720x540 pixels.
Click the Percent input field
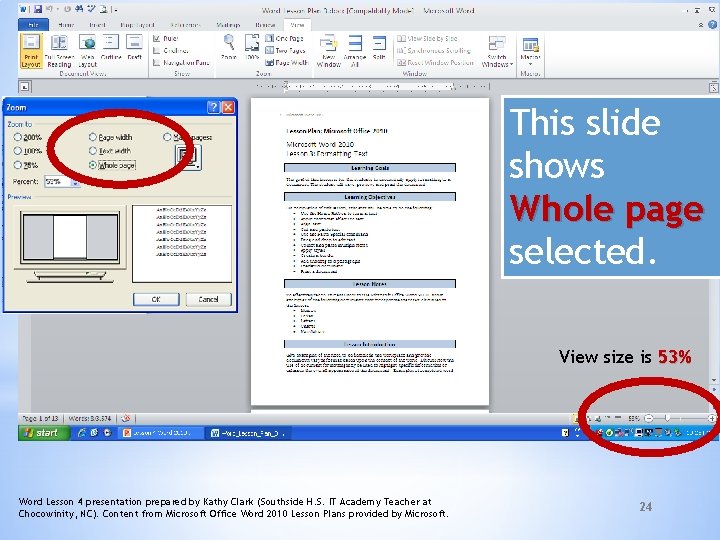click(x=58, y=182)
